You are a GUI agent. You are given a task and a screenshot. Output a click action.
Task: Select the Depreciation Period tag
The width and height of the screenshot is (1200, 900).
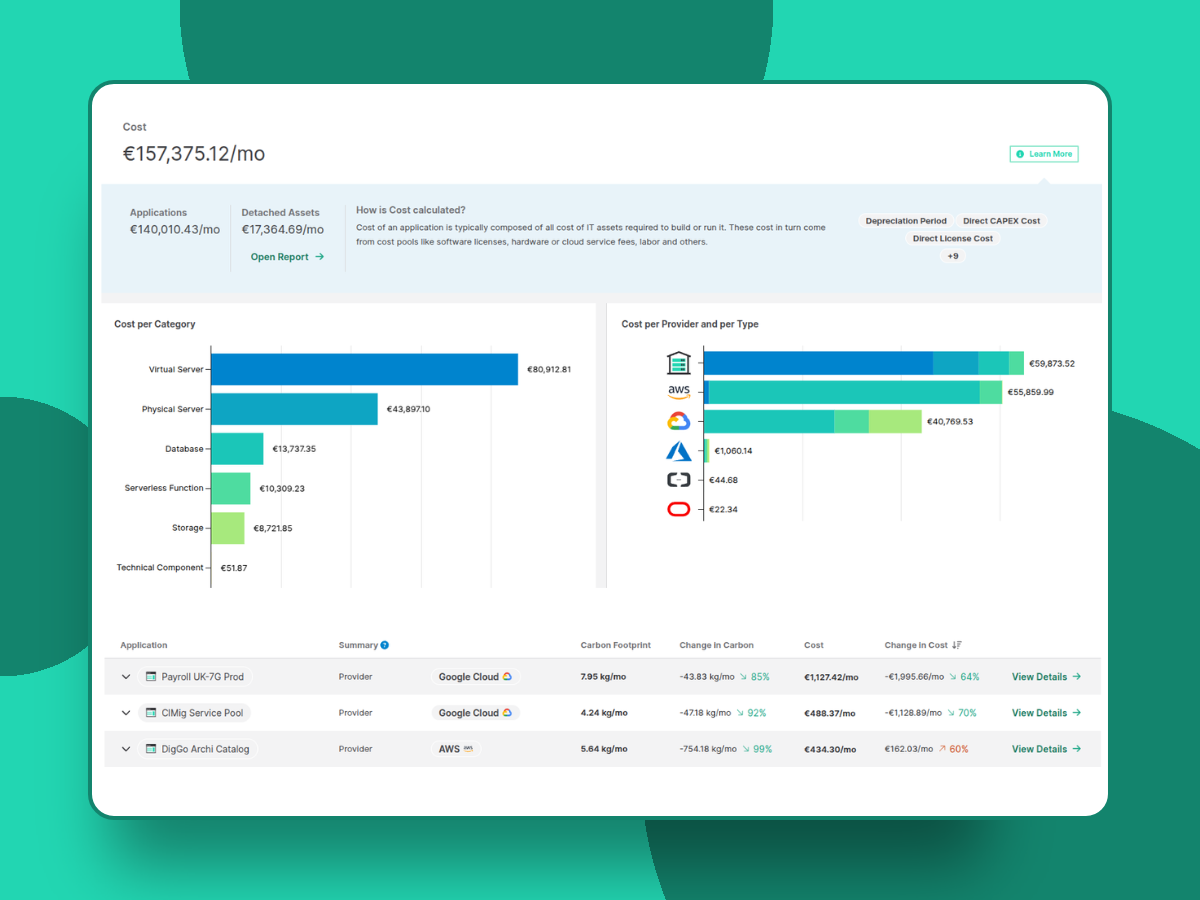coord(906,221)
